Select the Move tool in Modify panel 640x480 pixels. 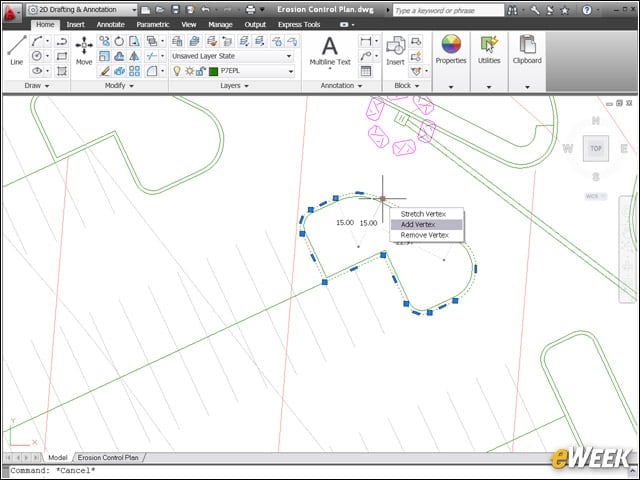(84, 51)
